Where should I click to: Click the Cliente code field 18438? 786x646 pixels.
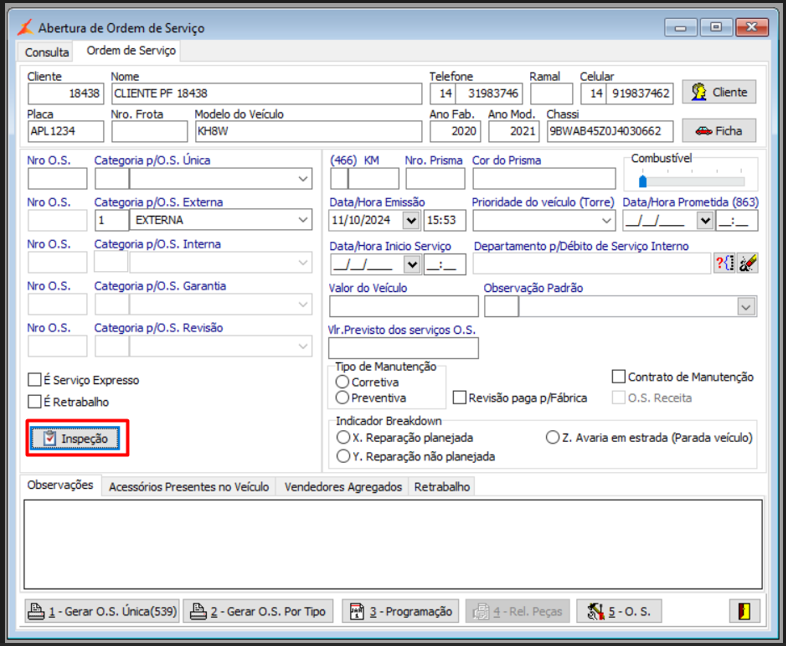point(66,94)
